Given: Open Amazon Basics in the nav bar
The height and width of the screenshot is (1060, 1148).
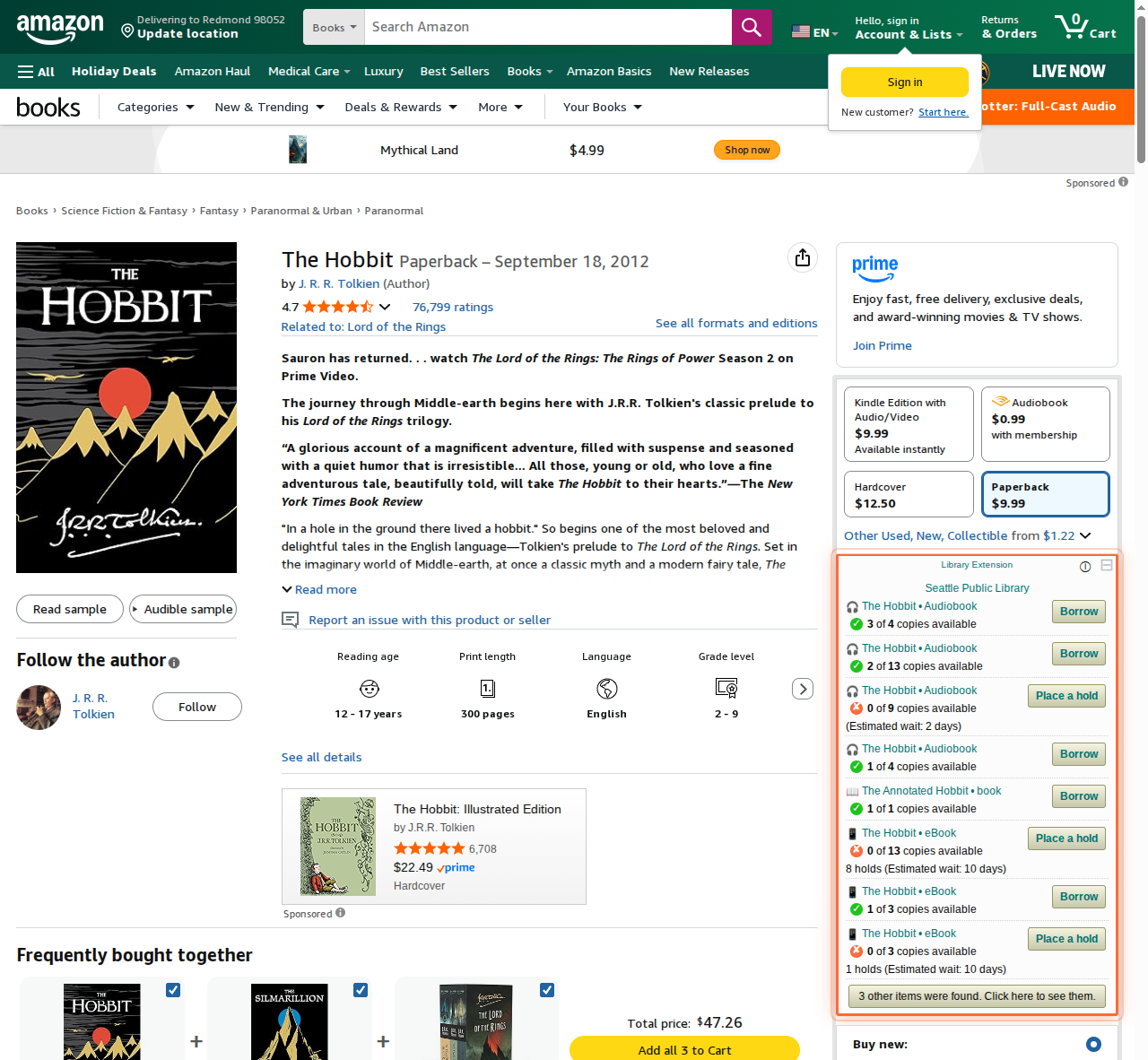Looking at the screenshot, I should point(609,72).
